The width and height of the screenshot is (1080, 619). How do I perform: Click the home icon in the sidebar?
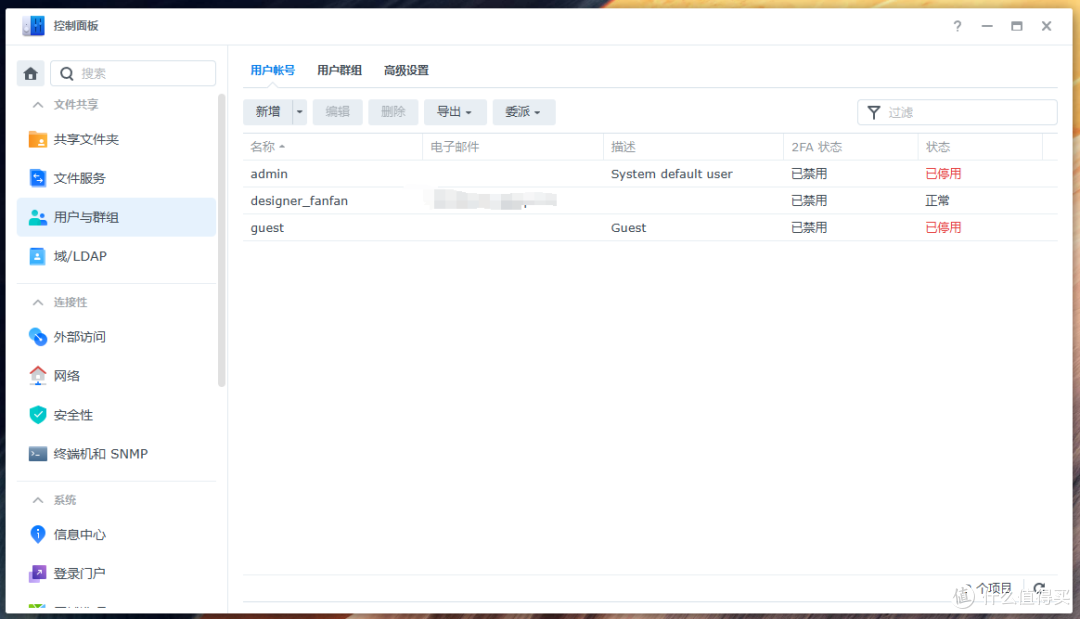[x=30, y=74]
